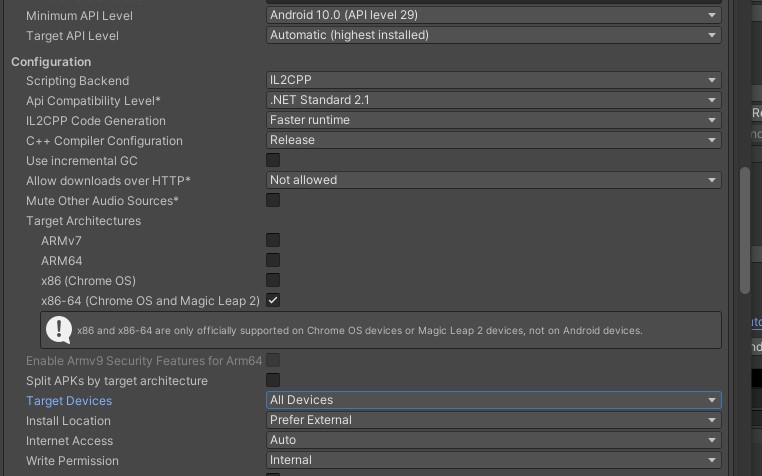Select the C++ Compiler Configuration dropdown

point(493,140)
